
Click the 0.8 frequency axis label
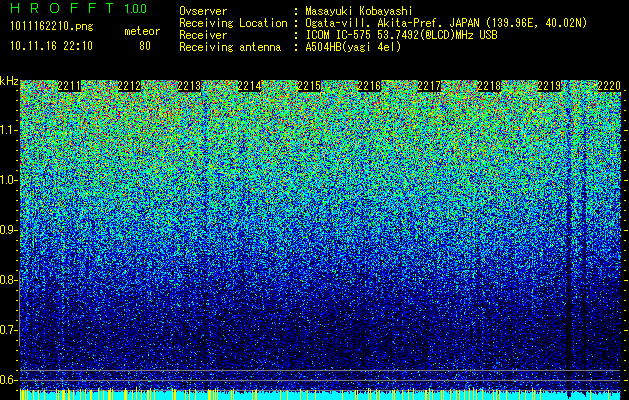tap(8, 280)
